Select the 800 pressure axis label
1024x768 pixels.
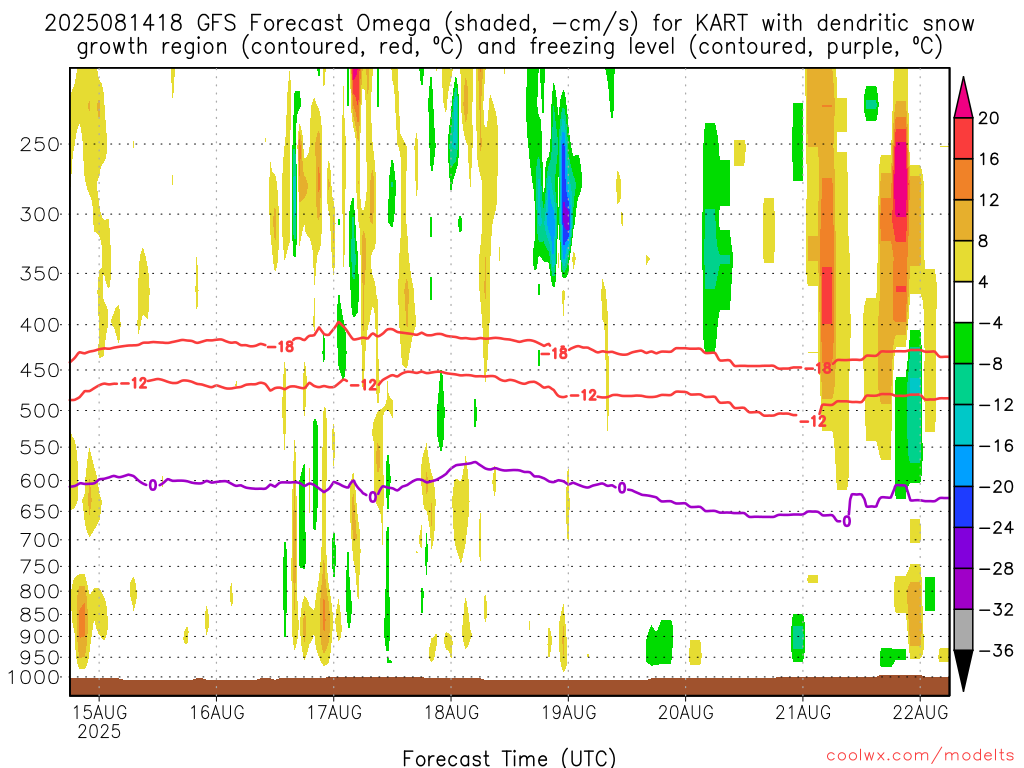[40, 592]
